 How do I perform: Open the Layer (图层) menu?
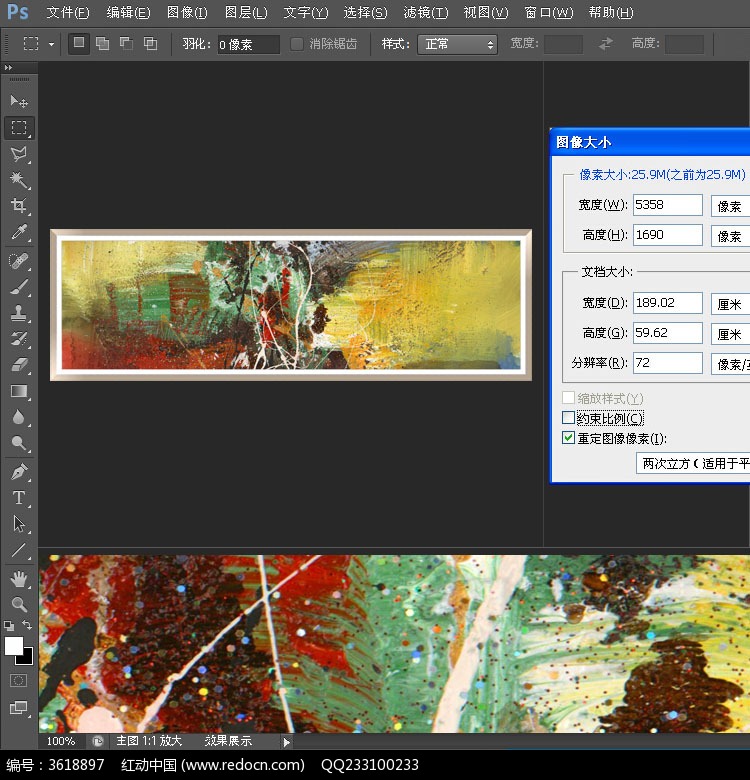coord(246,12)
